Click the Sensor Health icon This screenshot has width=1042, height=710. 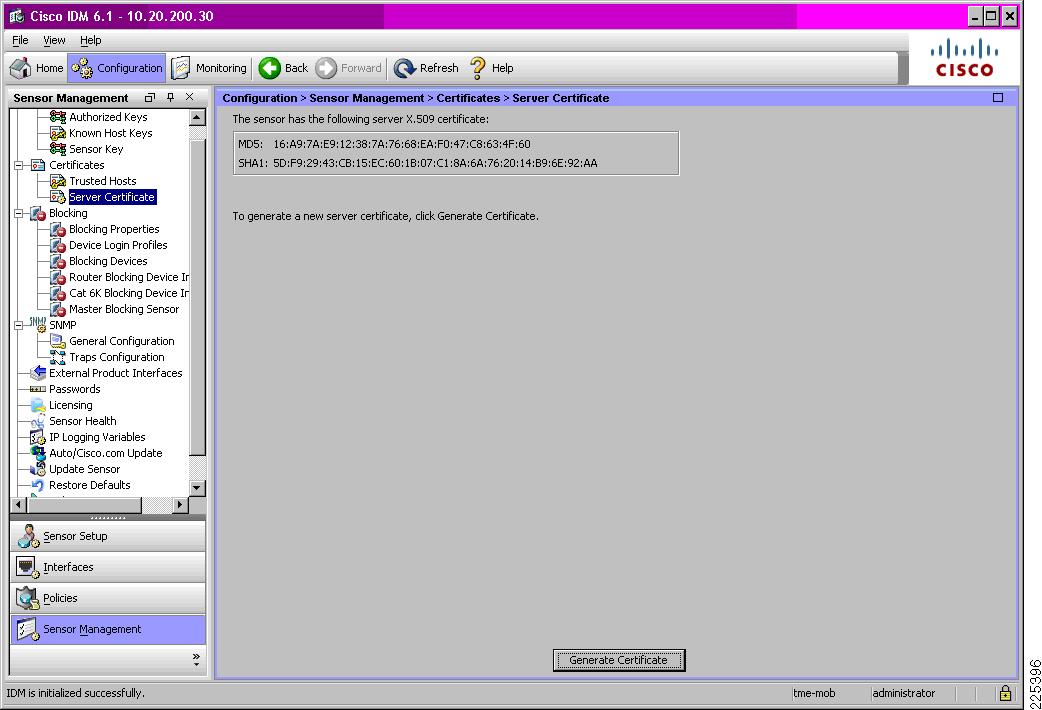click(38, 421)
